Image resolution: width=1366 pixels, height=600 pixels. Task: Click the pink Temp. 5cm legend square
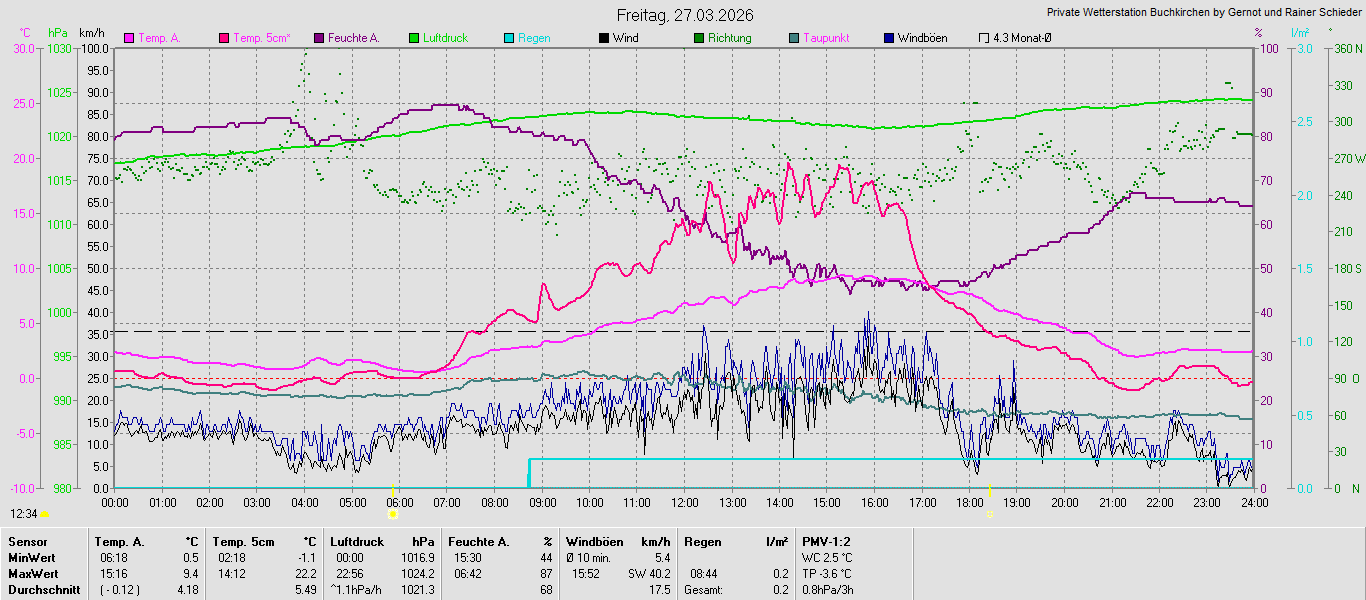coord(223,38)
